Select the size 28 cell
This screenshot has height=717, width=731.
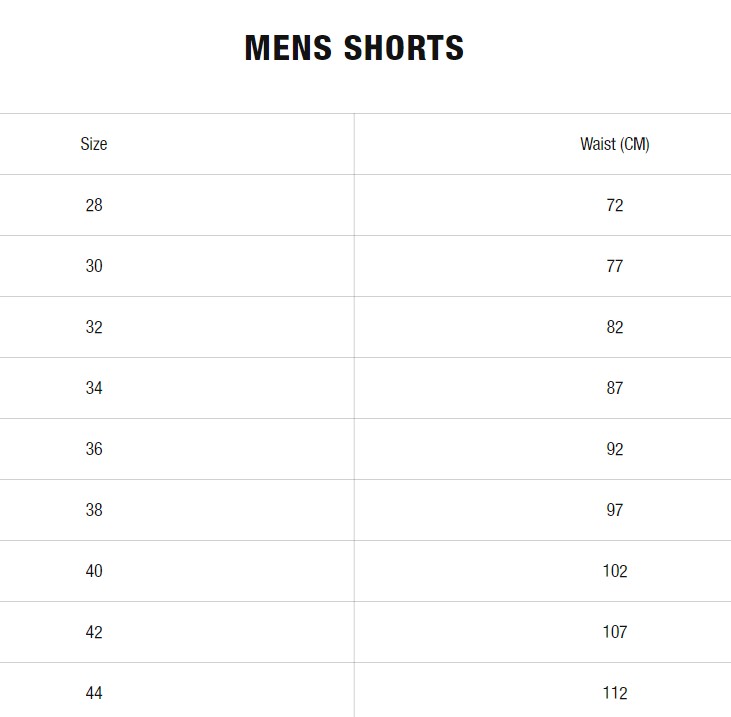click(x=93, y=205)
